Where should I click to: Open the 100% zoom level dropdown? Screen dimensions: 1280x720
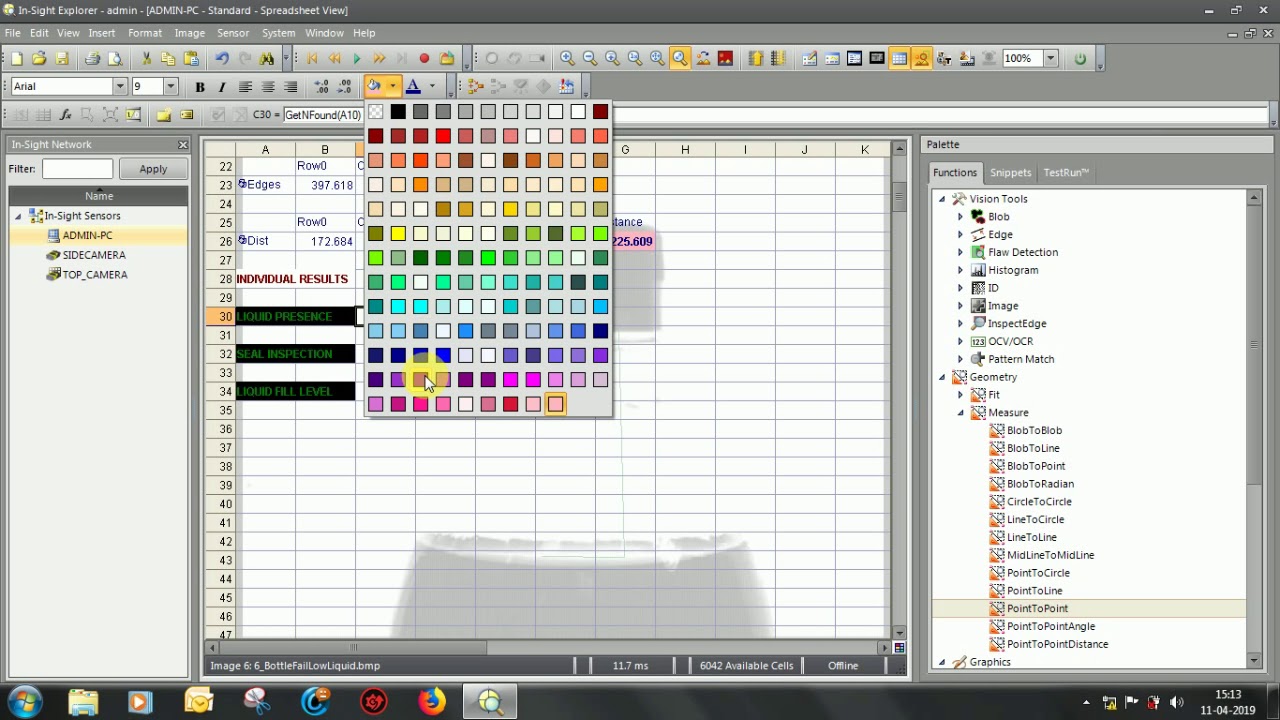tap(1050, 59)
